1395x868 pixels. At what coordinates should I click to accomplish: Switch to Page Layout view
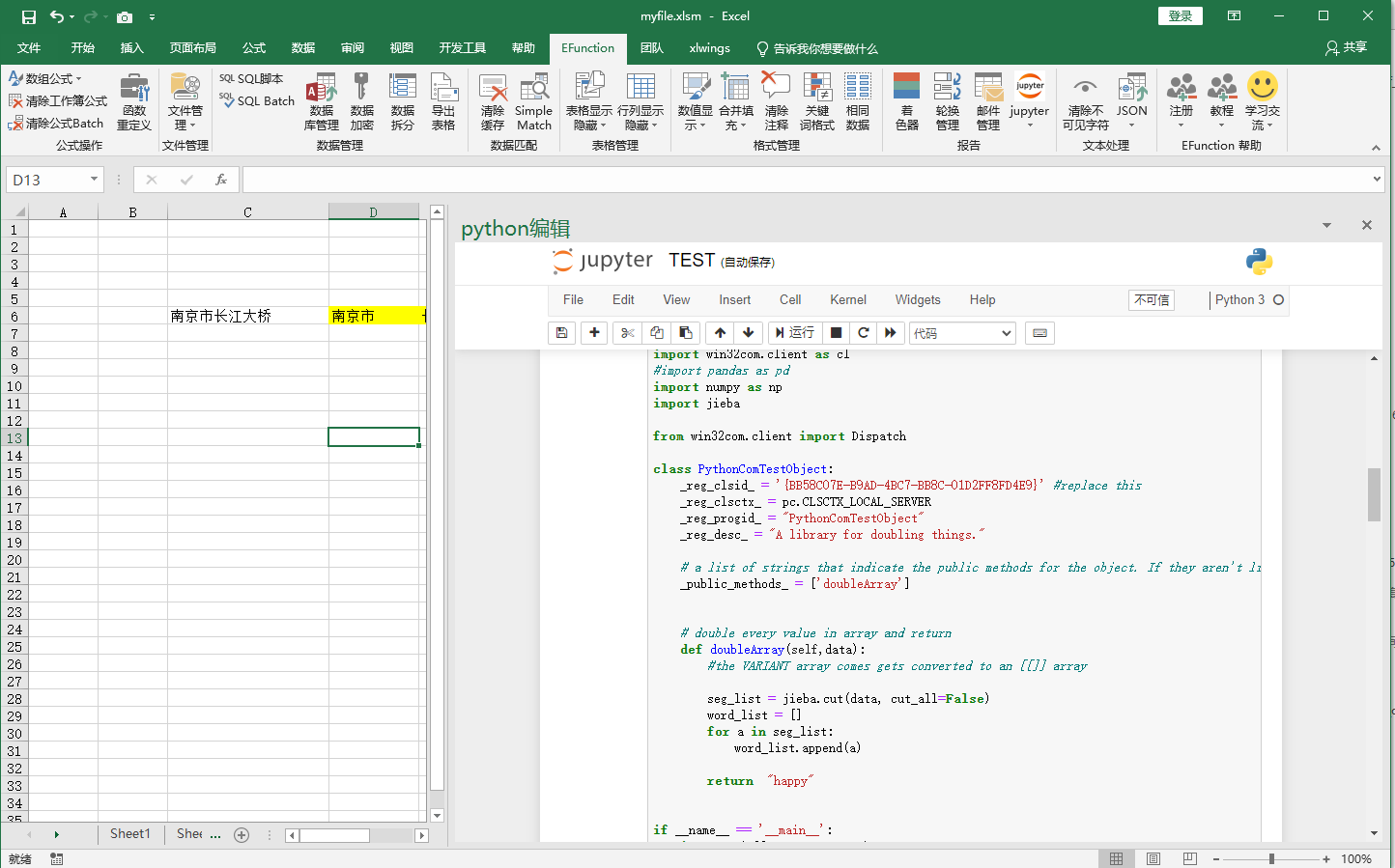tap(1153, 858)
